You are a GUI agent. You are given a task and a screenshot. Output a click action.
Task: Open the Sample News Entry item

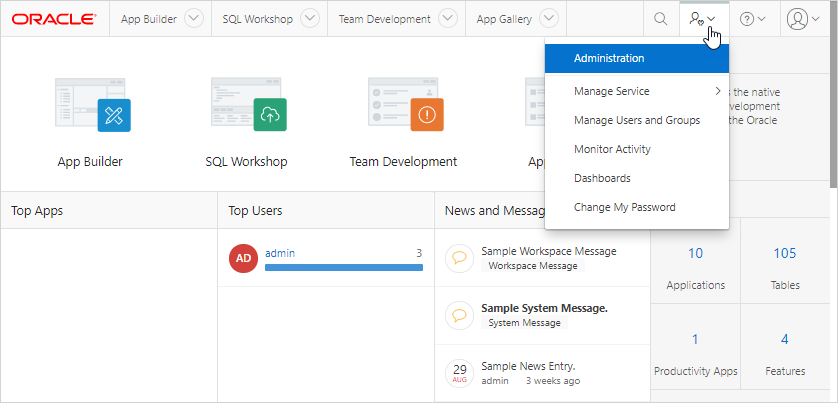pyautogui.click(x=528, y=366)
